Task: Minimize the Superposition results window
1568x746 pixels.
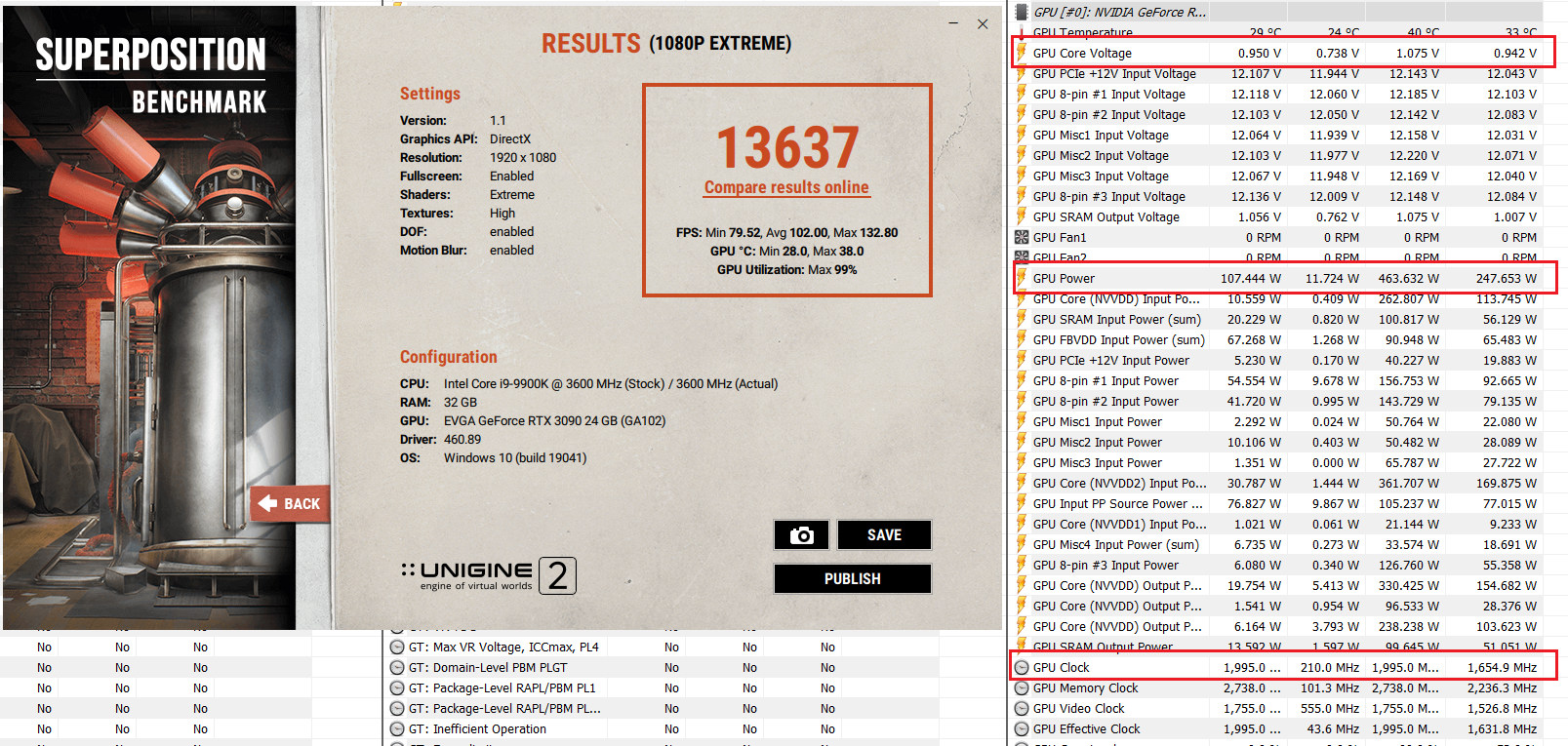Action: (x=953, y=23)
